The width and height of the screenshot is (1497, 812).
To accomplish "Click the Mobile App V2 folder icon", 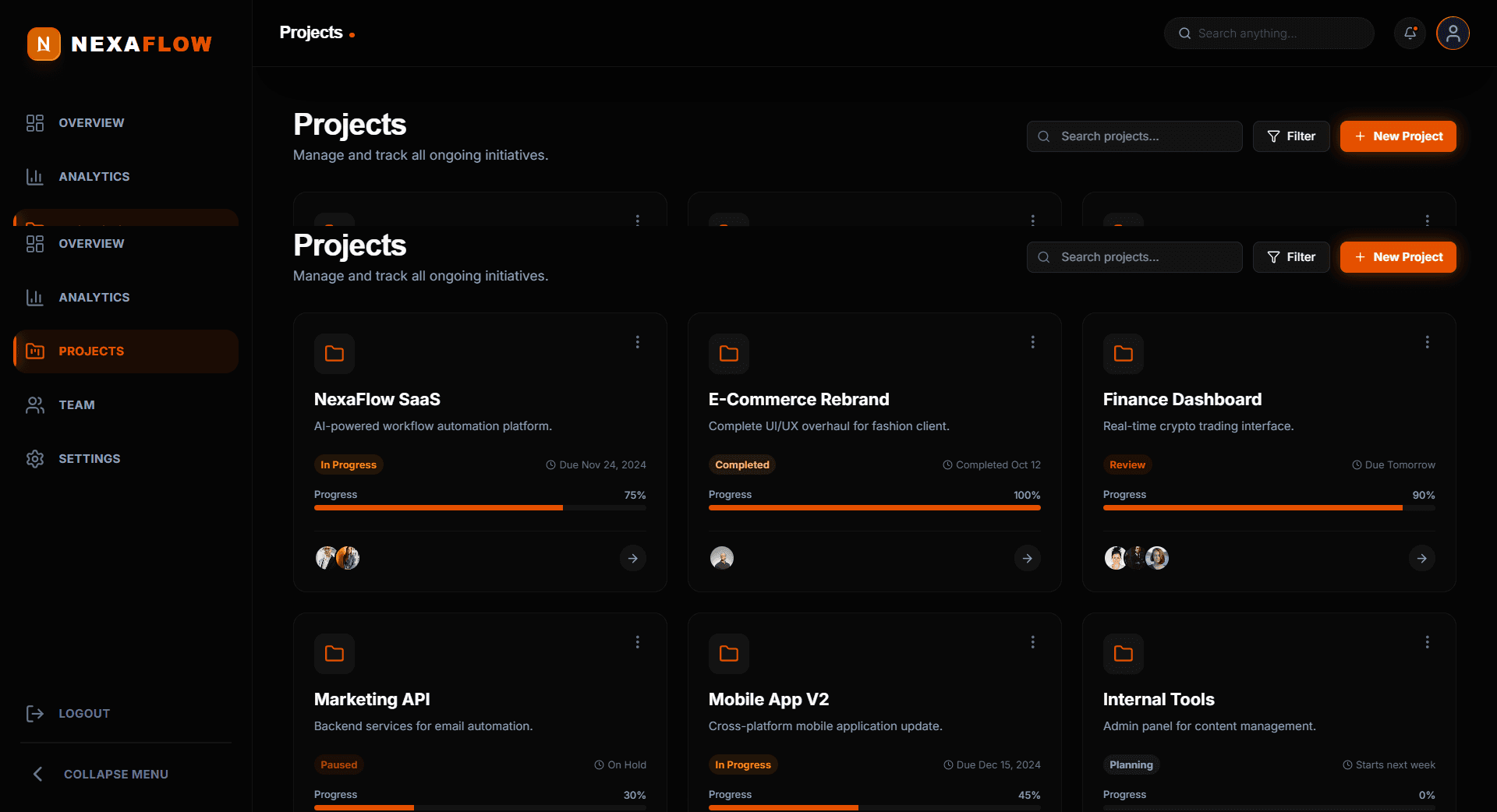I will [729, 654].
